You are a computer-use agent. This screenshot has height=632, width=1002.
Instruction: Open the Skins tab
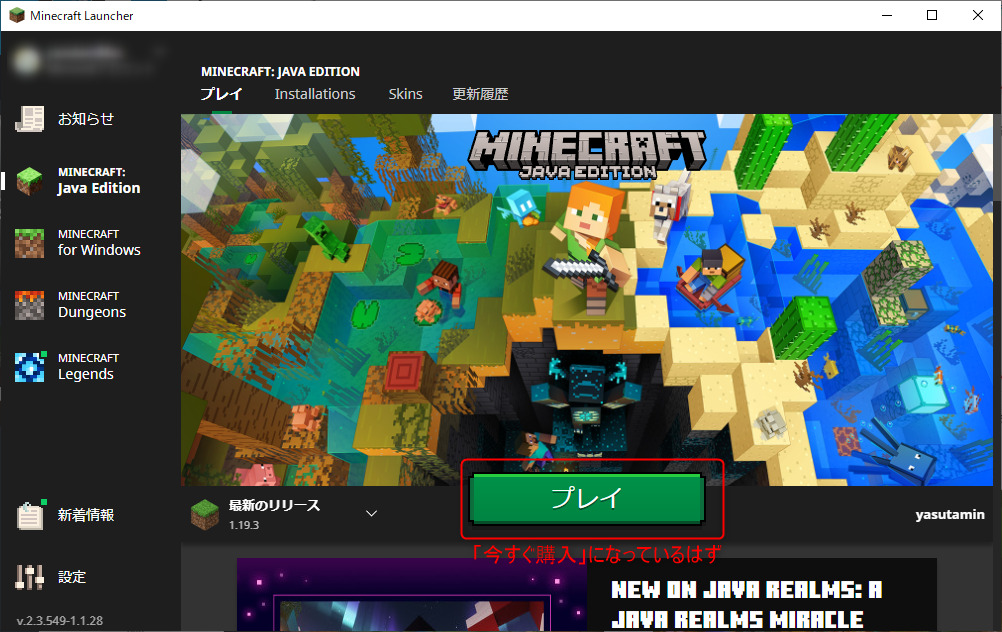(405, 94)
